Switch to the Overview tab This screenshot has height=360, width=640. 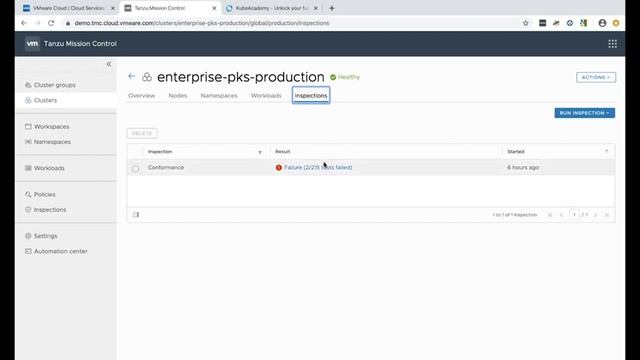pyautogui.click(x=142, y=96)
